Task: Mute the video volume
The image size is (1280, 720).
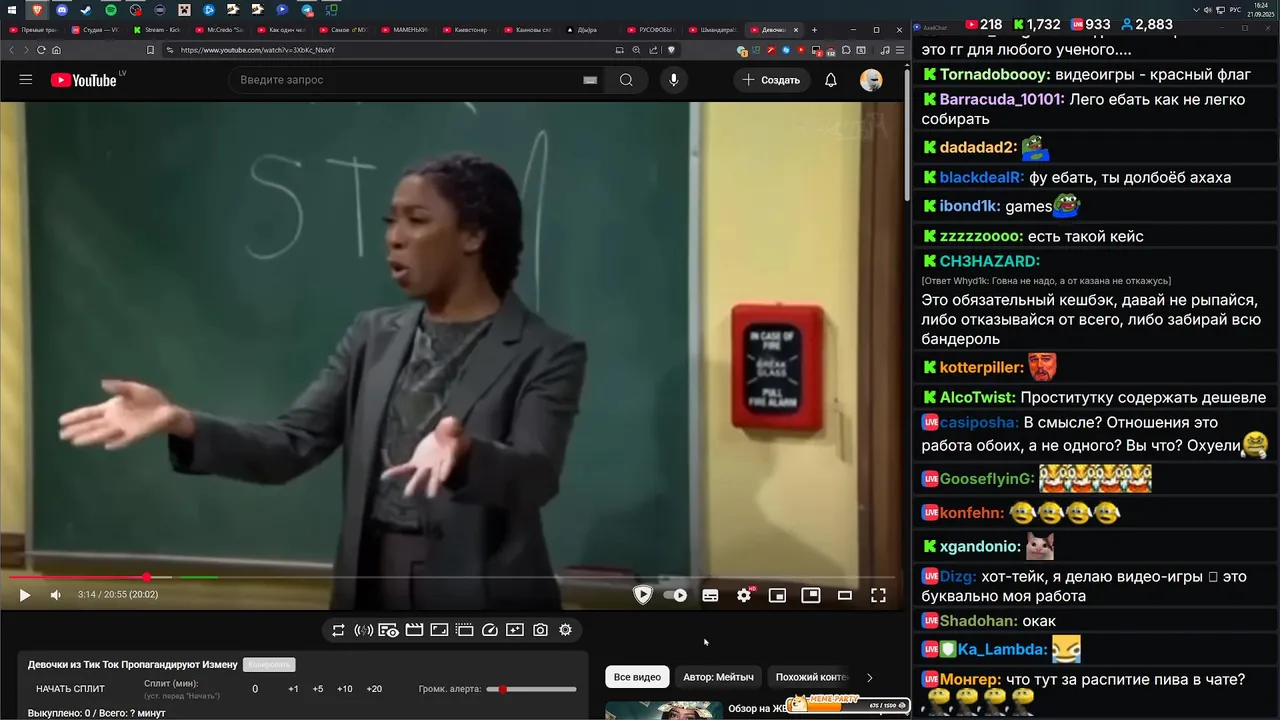Action: 56,595
